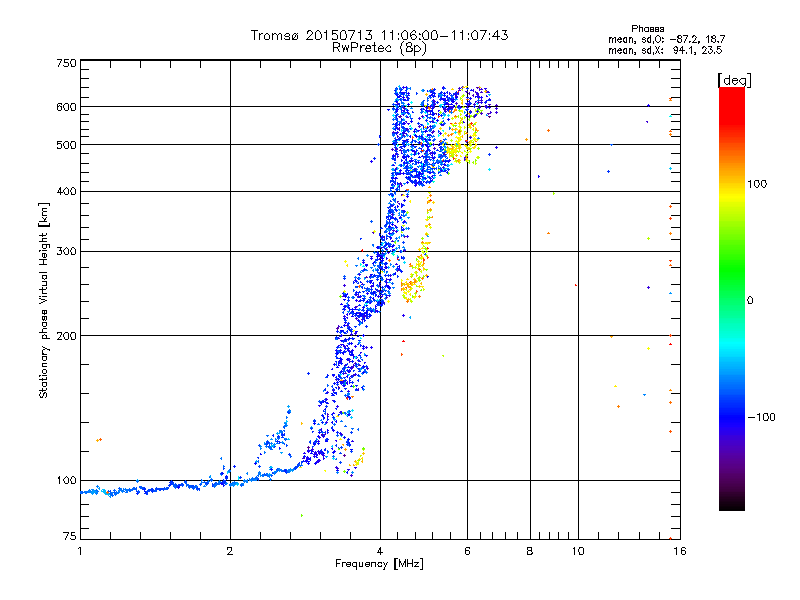Click the '100' colorbar tick label
The width and height of the screenshot is (800, 600).
tap(757, 184)
